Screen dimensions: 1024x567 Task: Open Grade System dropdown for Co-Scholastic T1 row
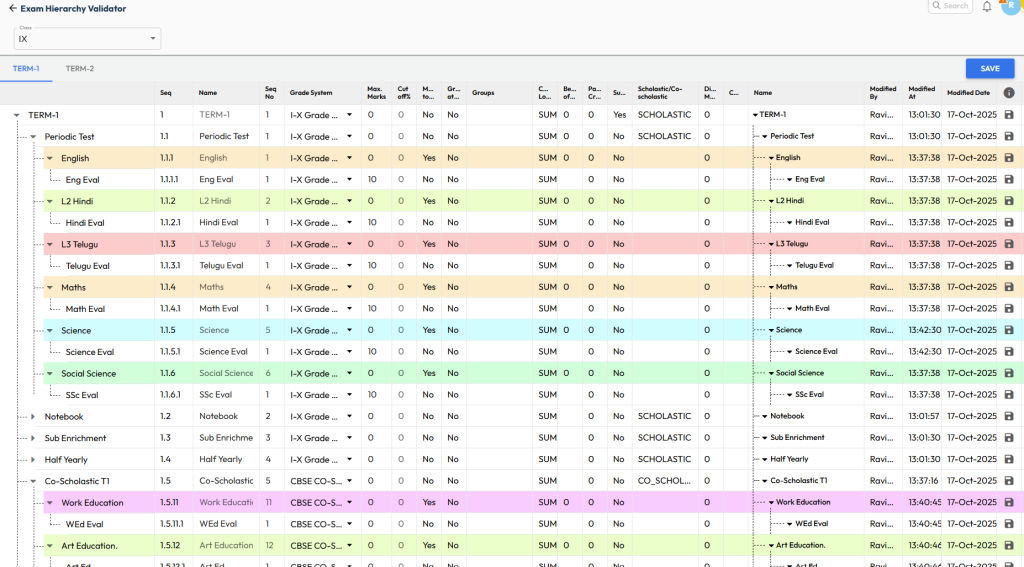[x=349, y=481]
